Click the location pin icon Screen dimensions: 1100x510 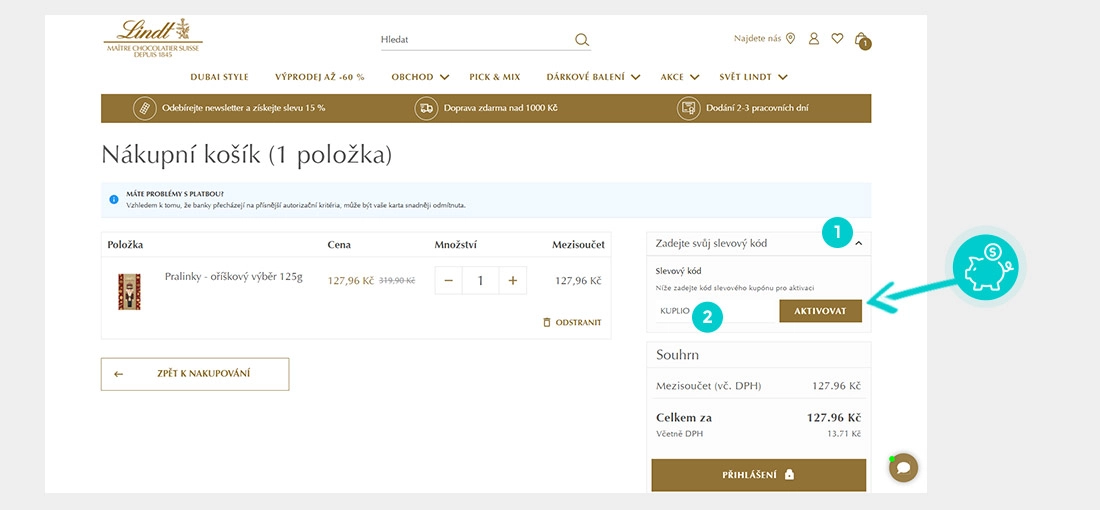tap(791, 39)
